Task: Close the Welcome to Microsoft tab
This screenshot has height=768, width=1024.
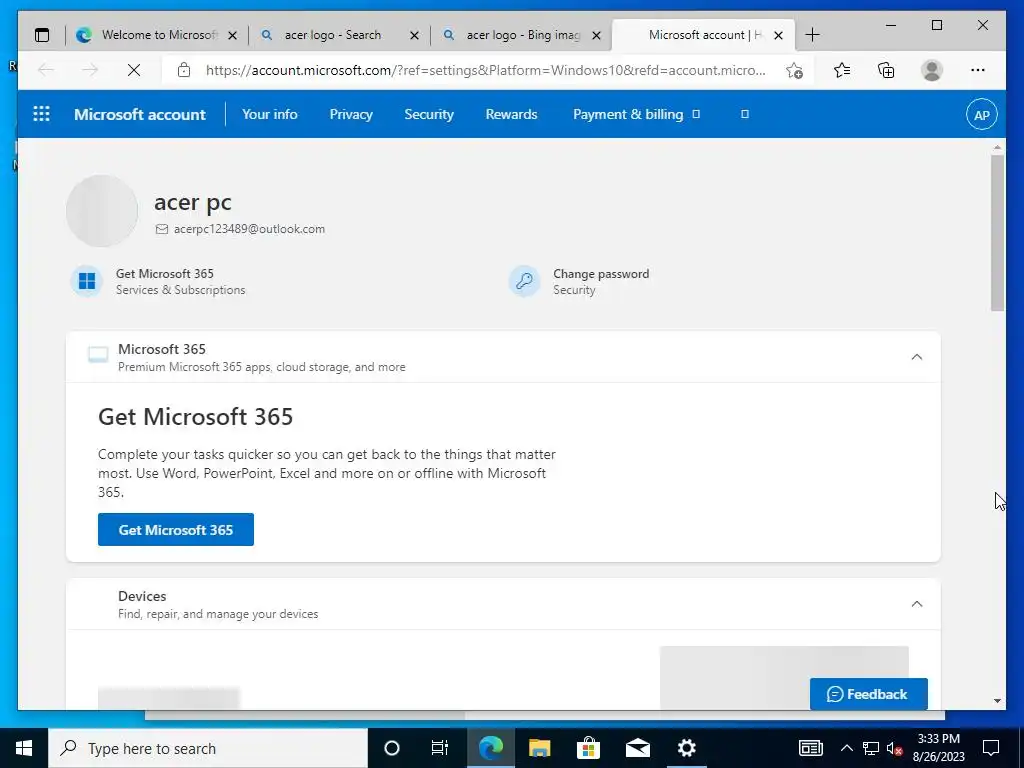Action: 232,36
